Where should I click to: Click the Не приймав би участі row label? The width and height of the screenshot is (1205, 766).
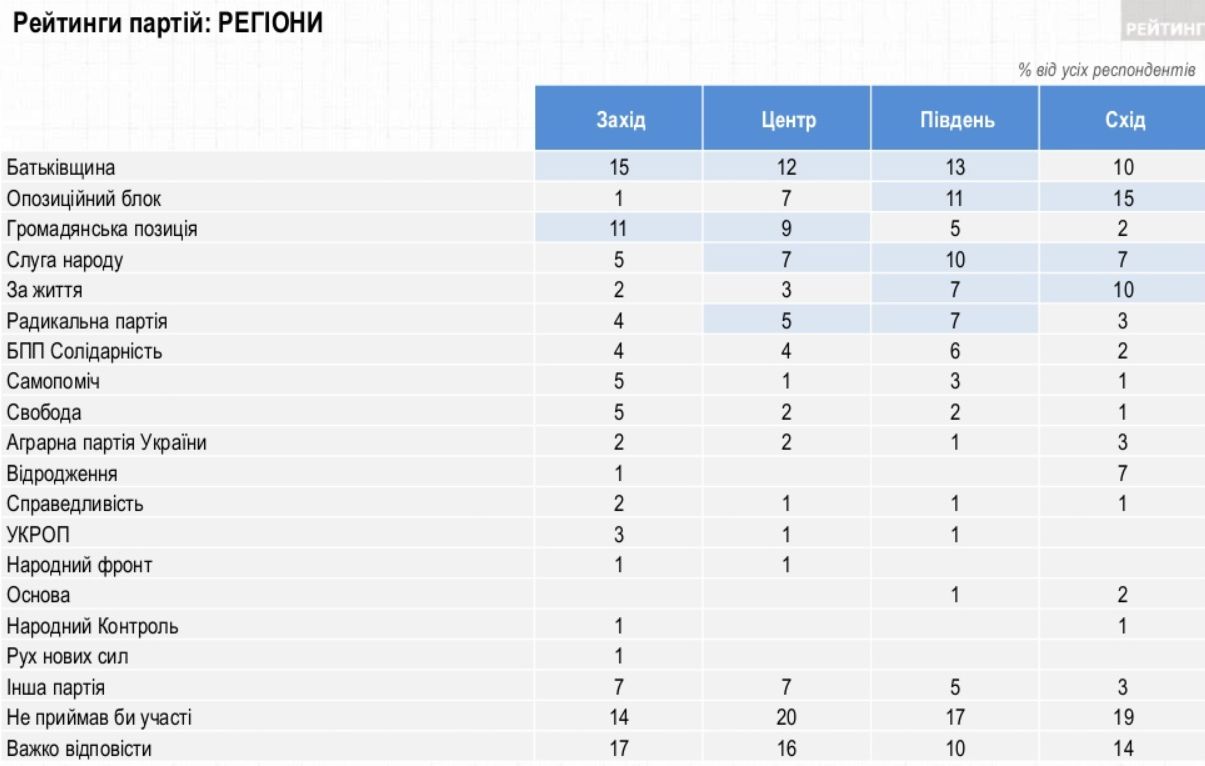click(x=97, y=718)
